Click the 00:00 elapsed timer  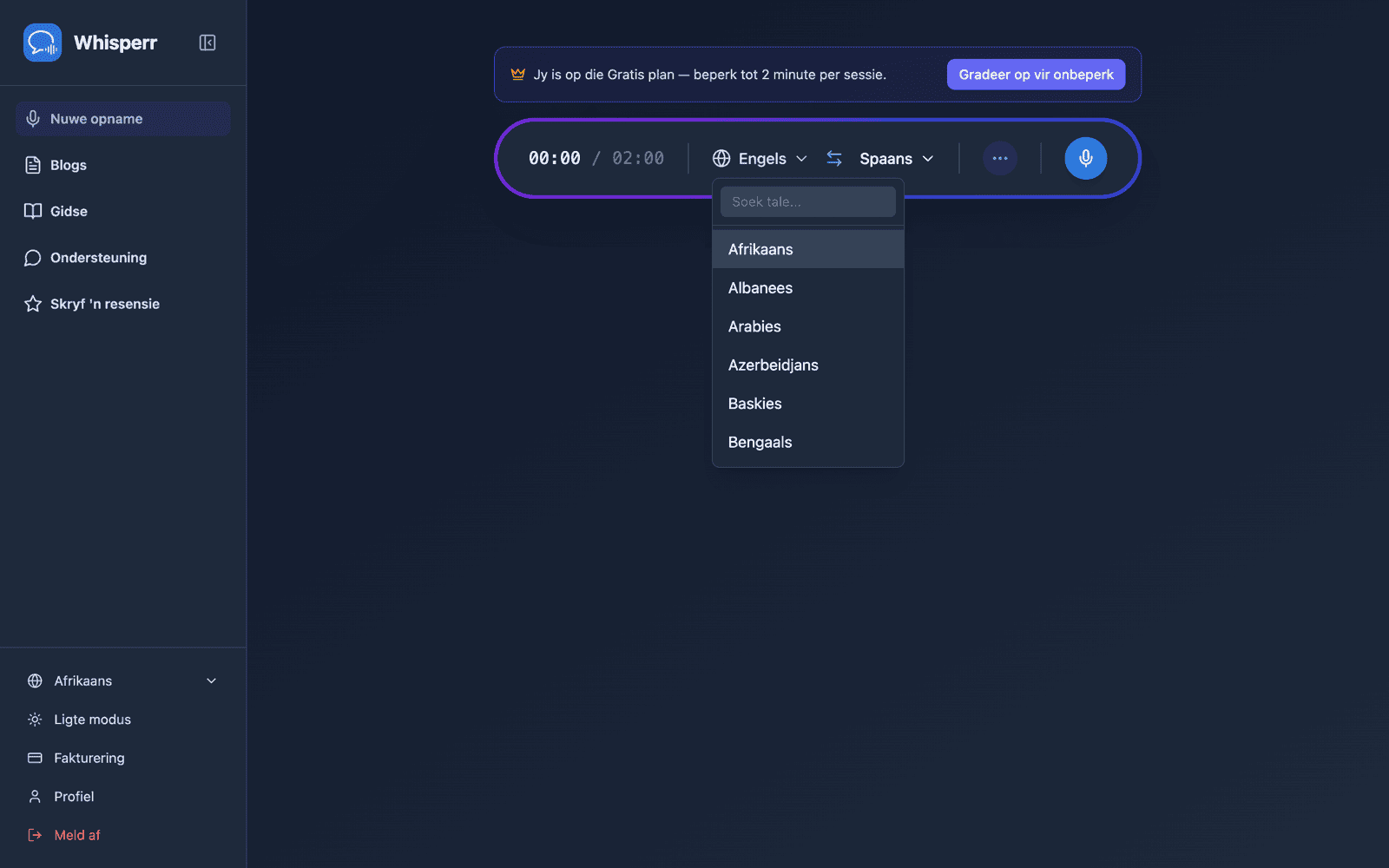pyautogui.click(x=554, y=158)
